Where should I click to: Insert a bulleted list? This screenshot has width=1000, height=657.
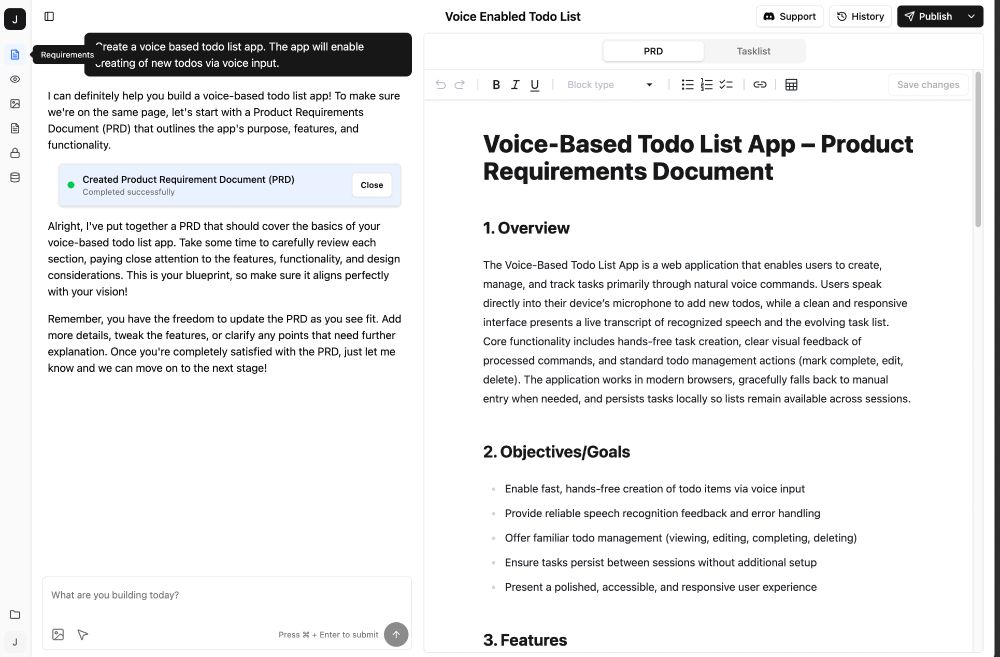coord(687,84)
